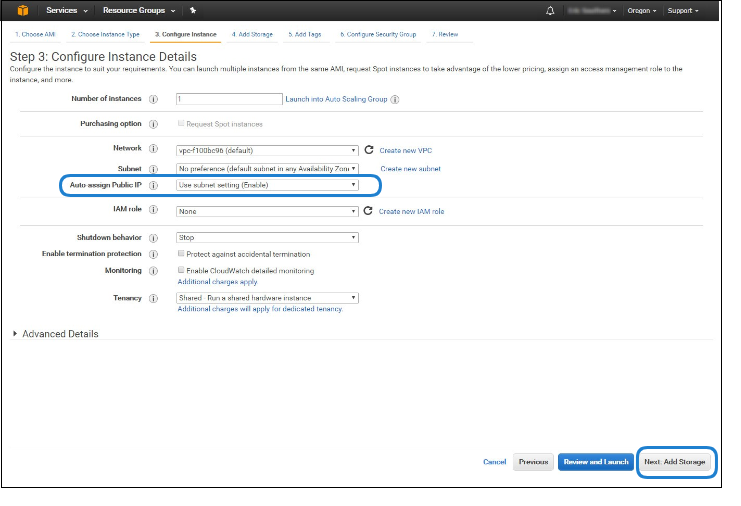Click info icon for Number of instances
Viewport: 741px width, 506px height.
[153, 99]
